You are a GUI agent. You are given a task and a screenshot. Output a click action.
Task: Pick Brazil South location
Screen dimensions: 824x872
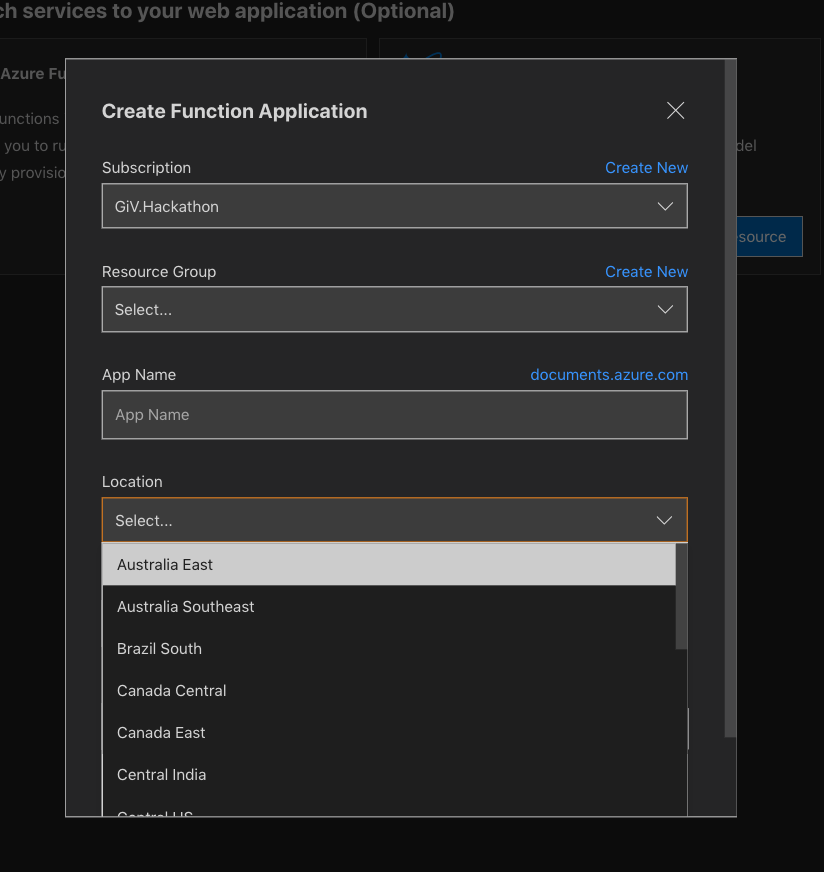coord(390,648)
